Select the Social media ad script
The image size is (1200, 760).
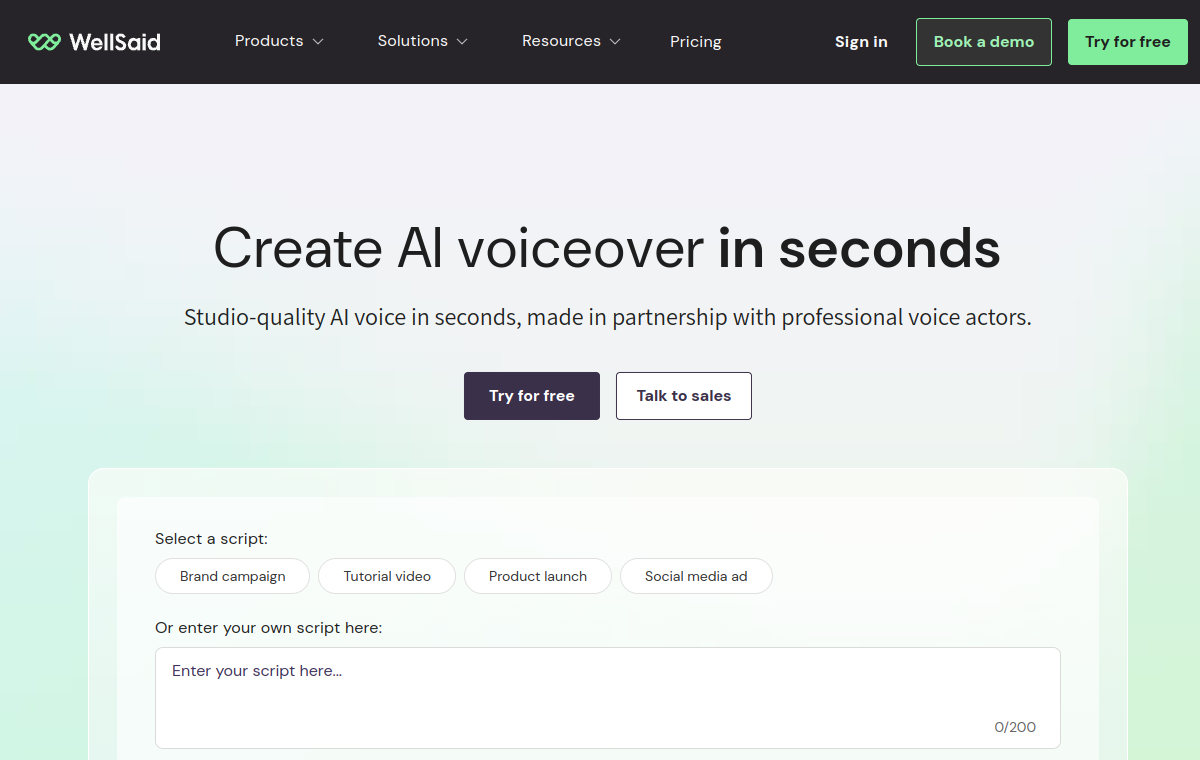(696, 576)
